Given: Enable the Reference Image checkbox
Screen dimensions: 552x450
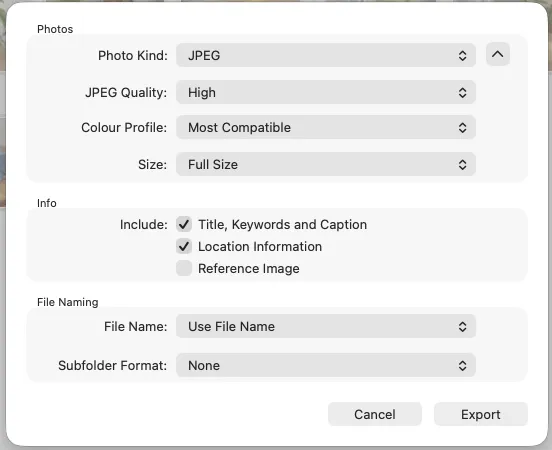Looking at the screenshot, I should (184, 268).
